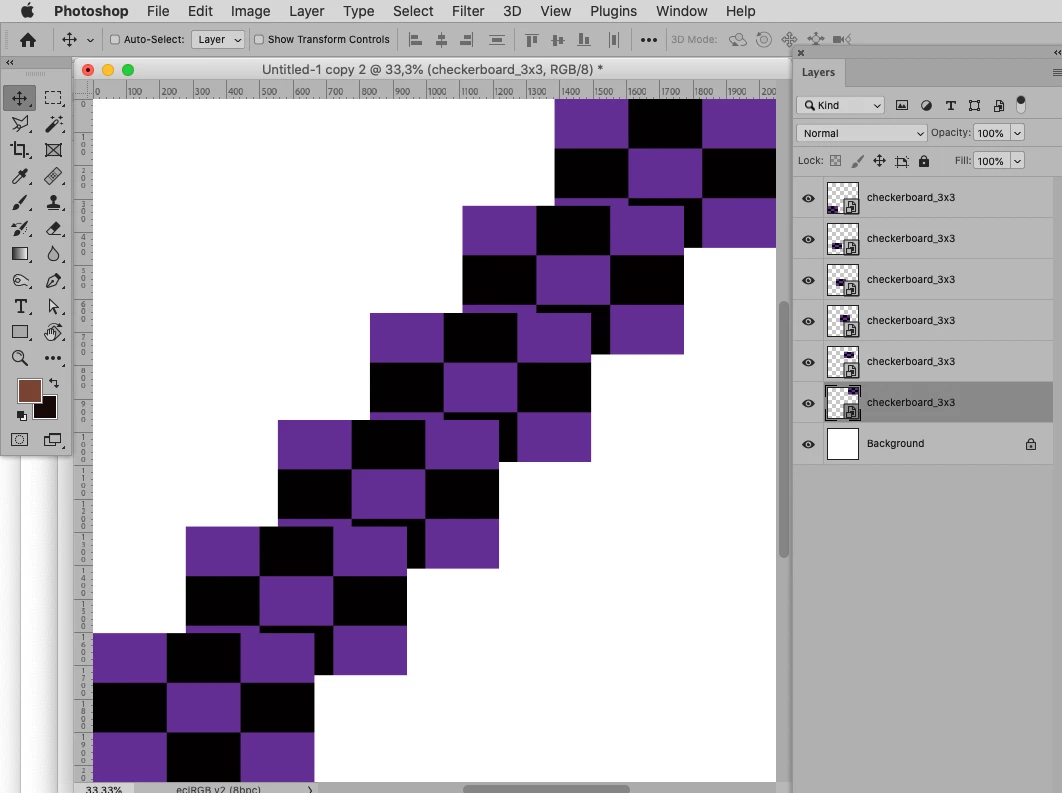Enable Show Transform Controls checkbox

(x=259, y=39)
